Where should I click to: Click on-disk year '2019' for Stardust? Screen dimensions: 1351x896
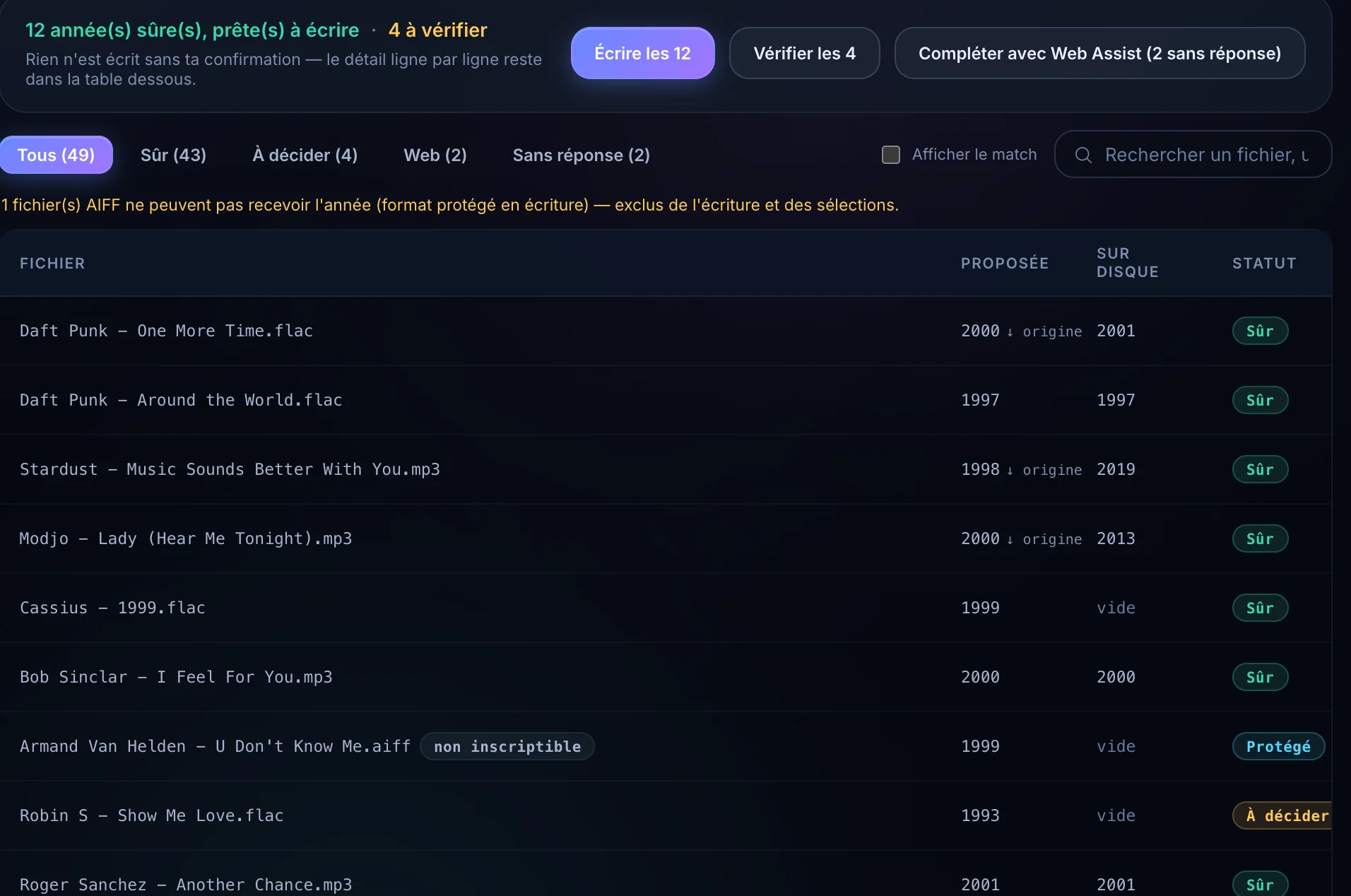tap(1116, 469)
